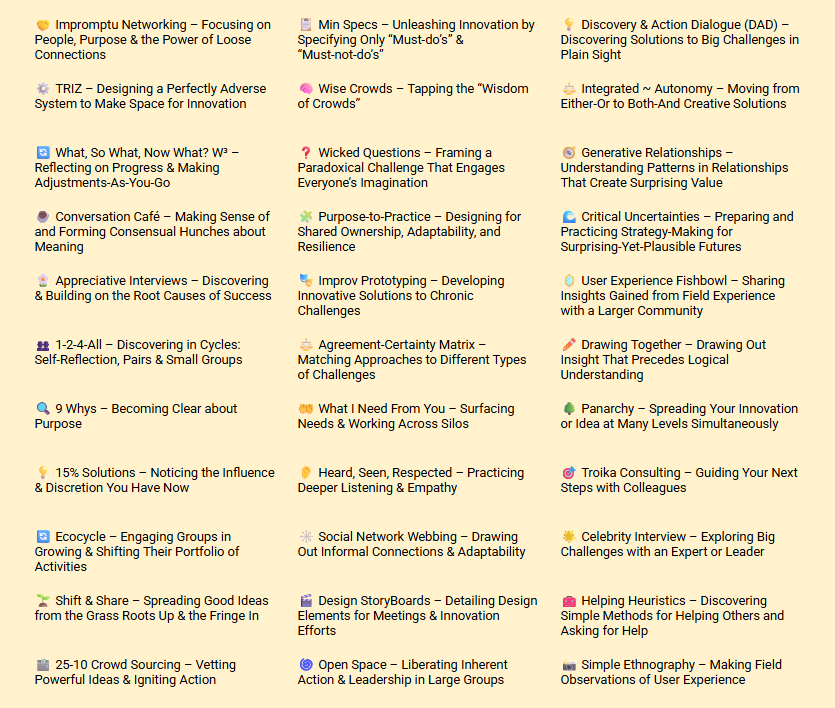Click the tree icon next to Panarchy
The height and width of the screenshot is (708, 835).
click(569, 409)
